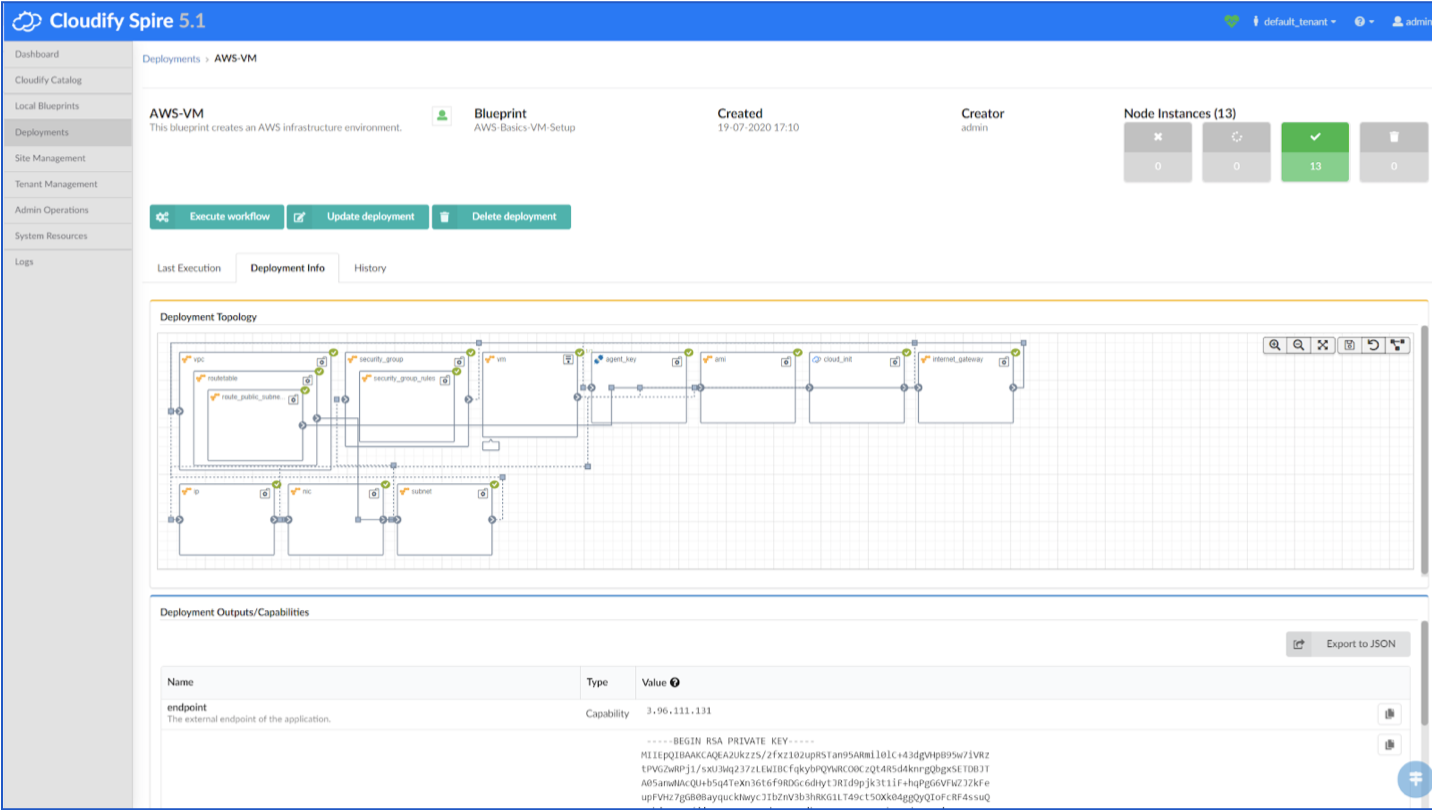
Task: Open System Resources page
Action: point(67,236)
